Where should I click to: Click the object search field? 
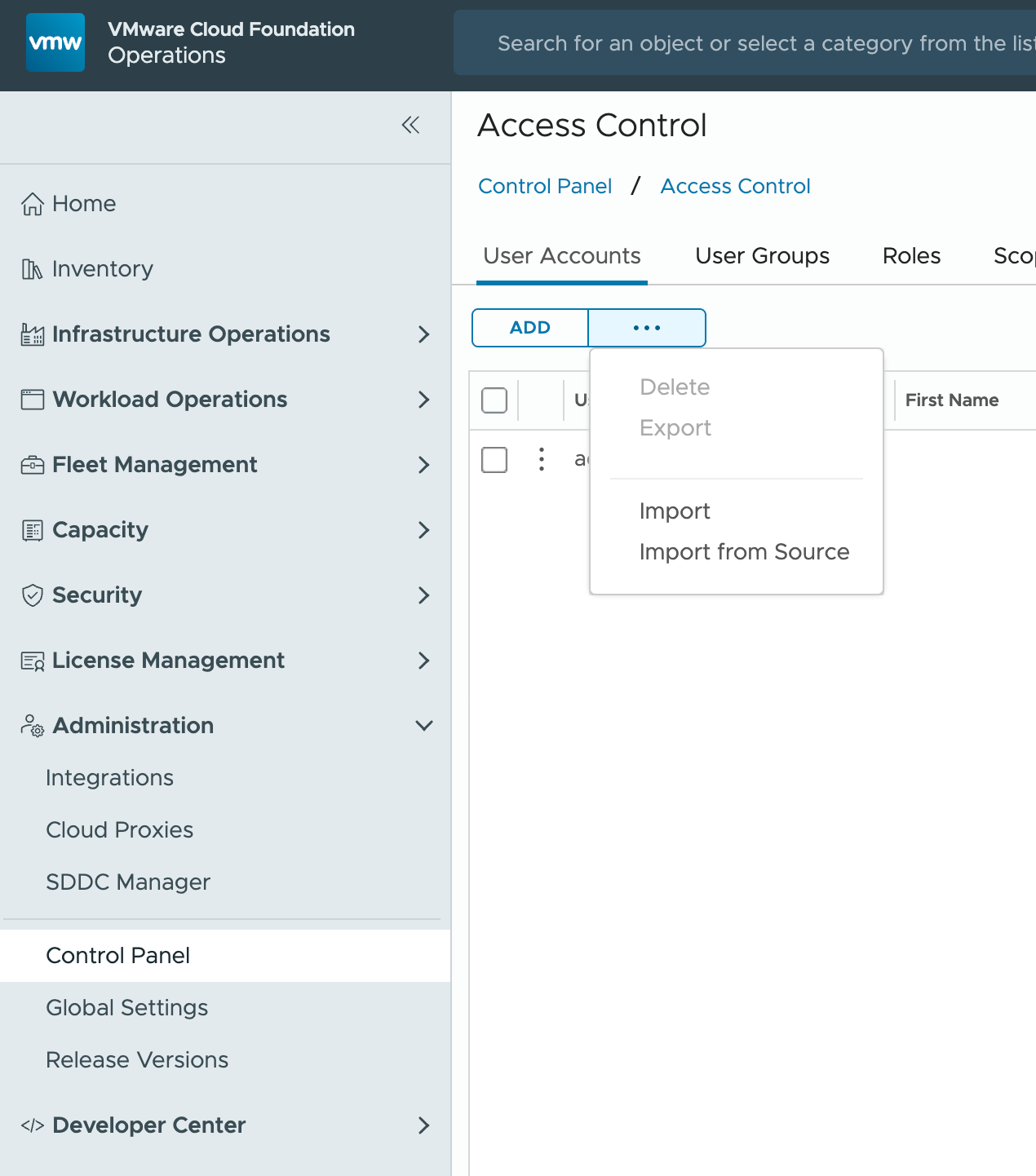pyautogui.click(x=759, y=43)
